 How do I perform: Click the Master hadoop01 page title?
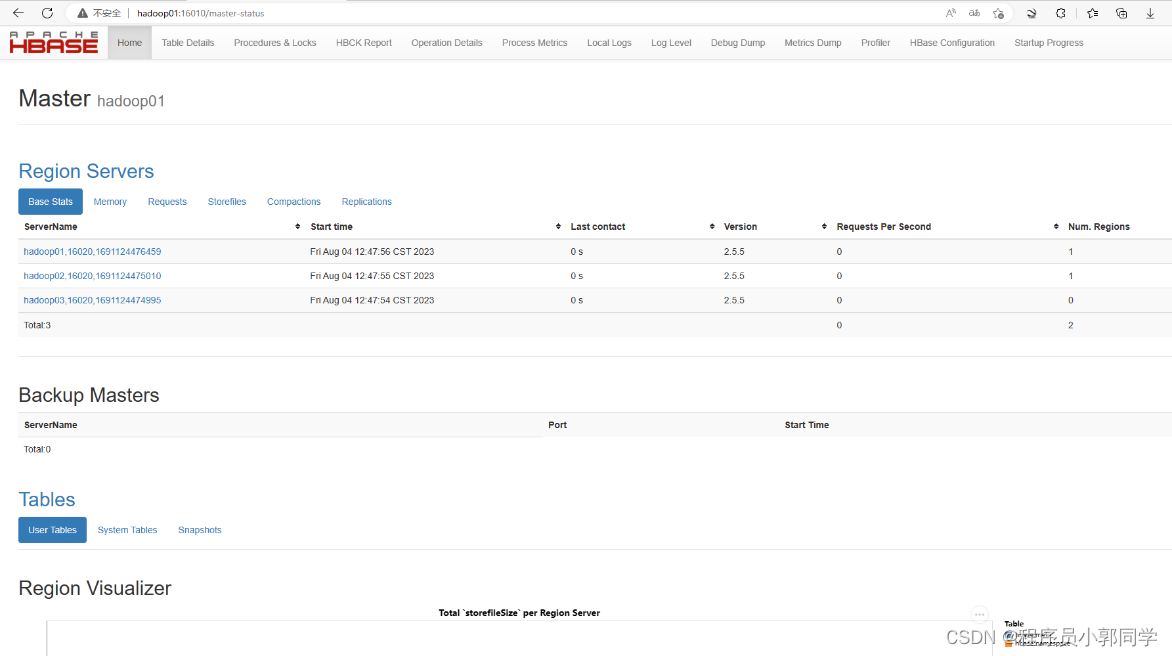[x=91, y=99]
